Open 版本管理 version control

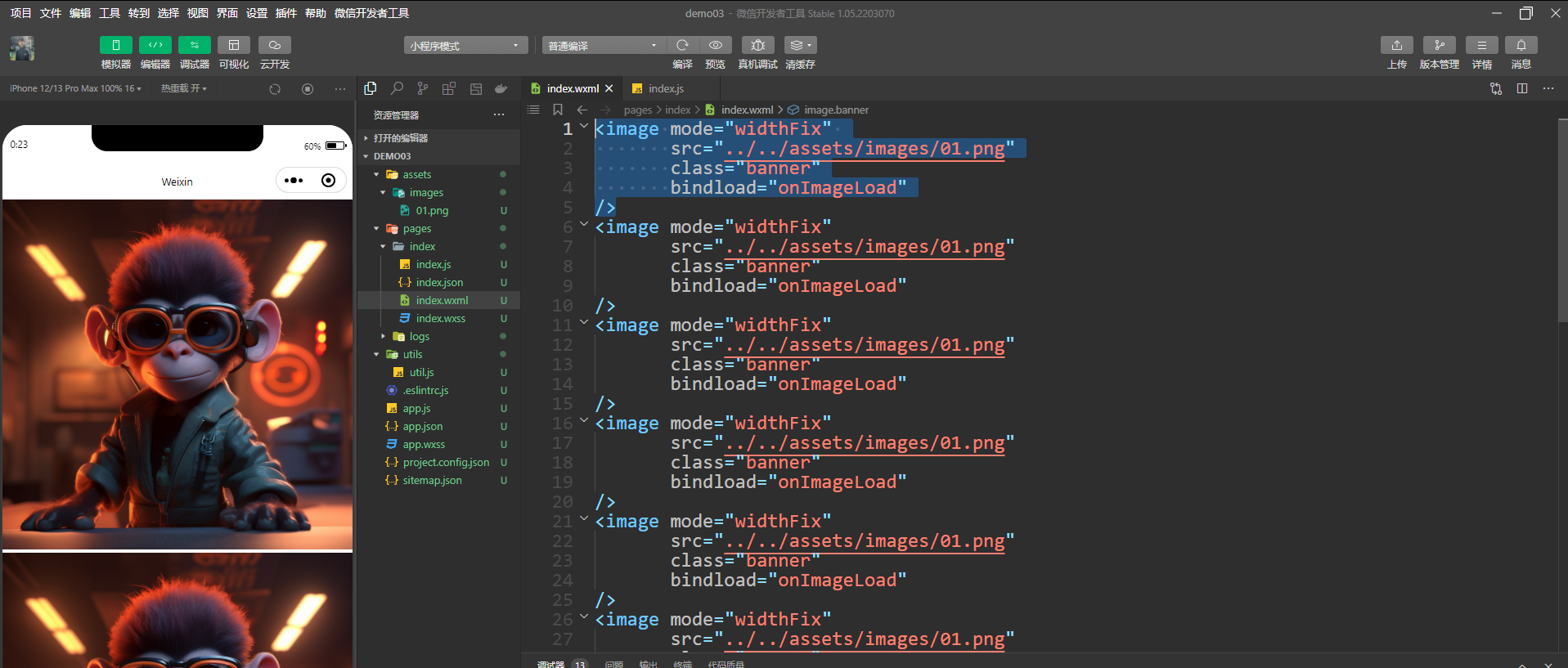(x=1440, y=45)
